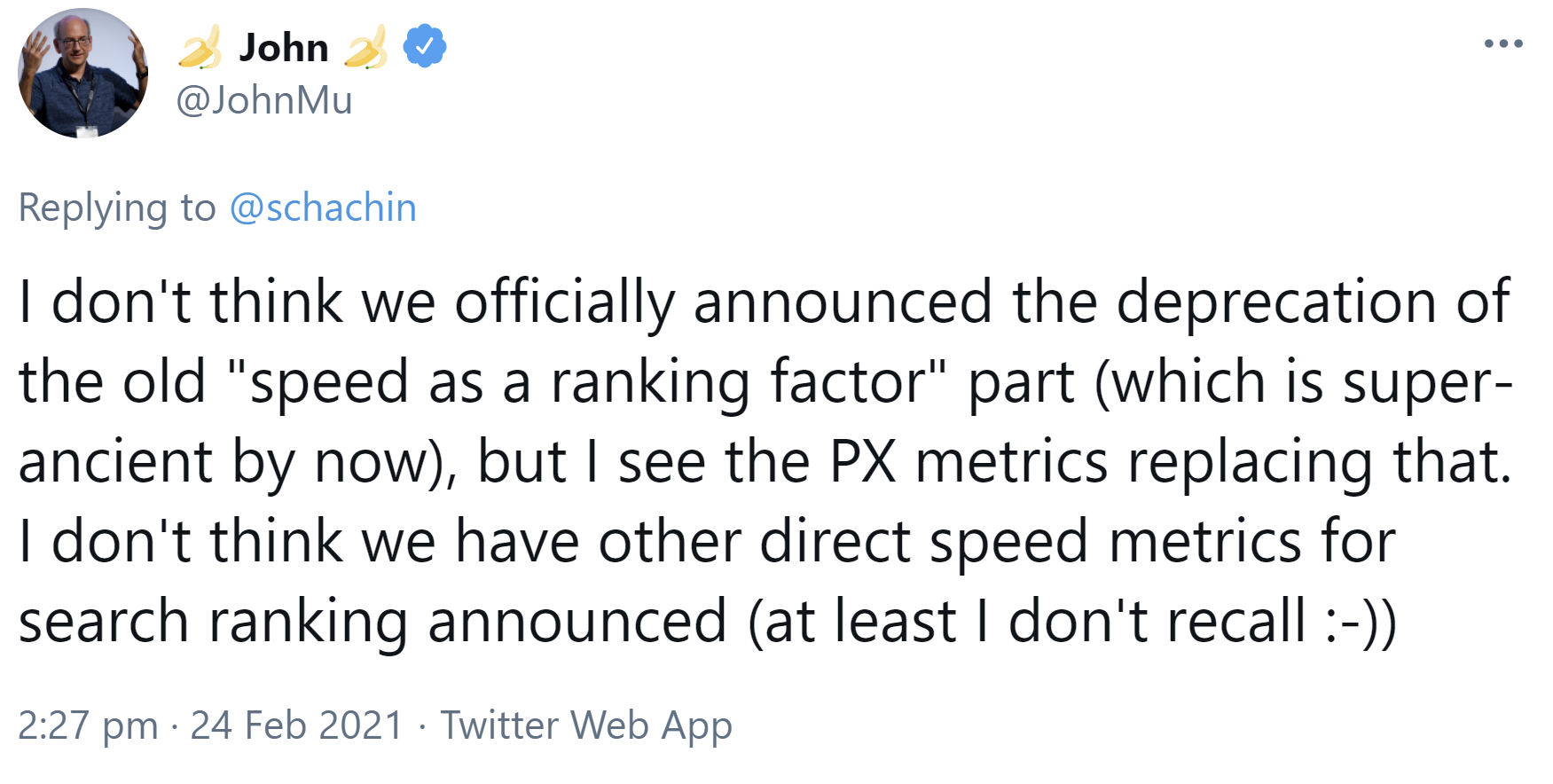Click the @JohnMu handle under the display name

262,100
